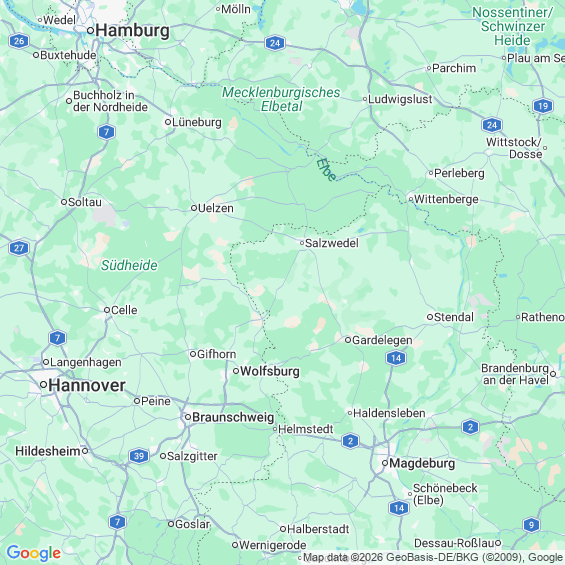Select the A27 highway shield marker
The width and height of the screenshot is (565, 565).
[x=19, y=248]
